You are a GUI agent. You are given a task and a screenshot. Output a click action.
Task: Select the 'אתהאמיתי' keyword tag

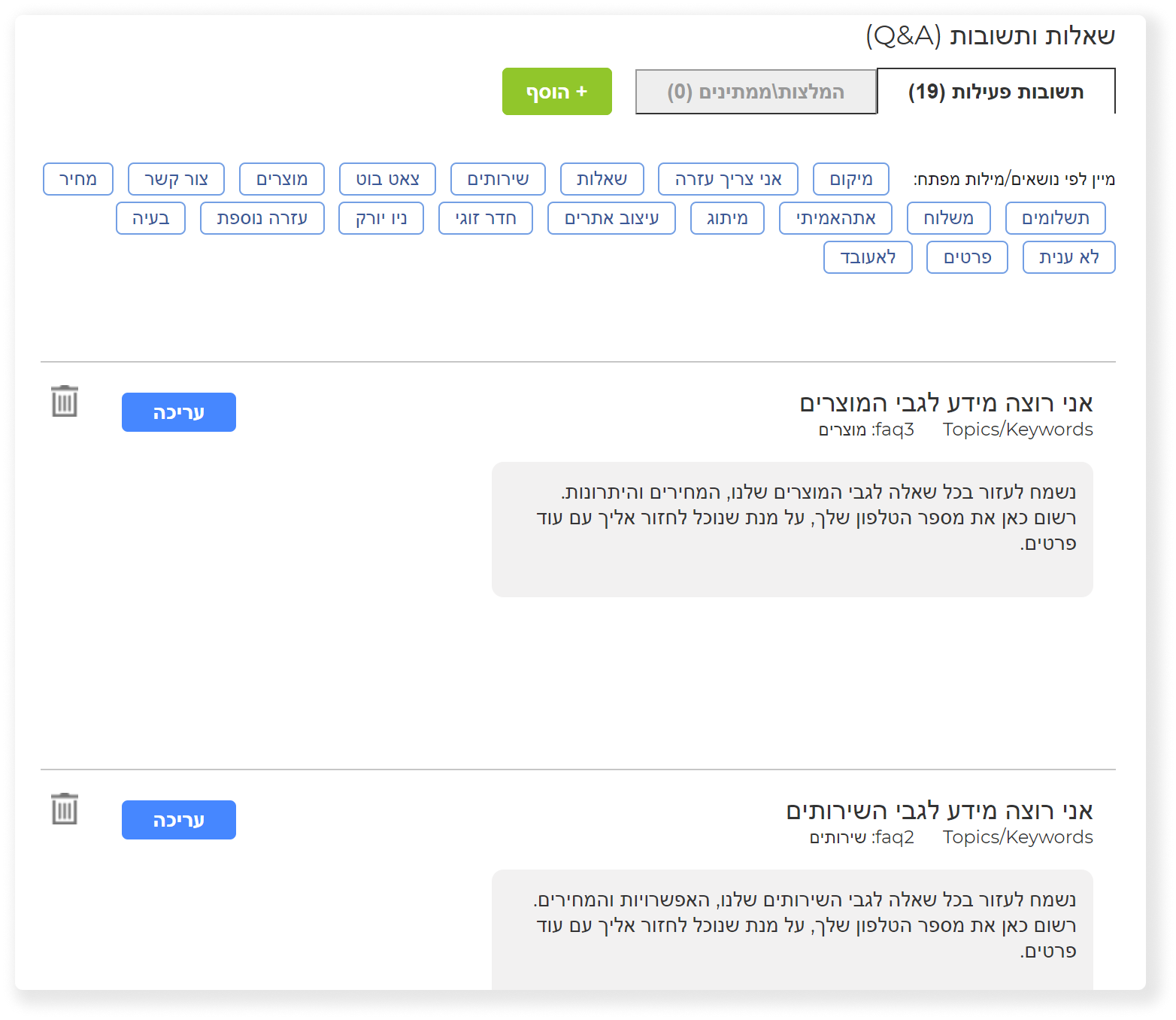(x=836, y=218)
